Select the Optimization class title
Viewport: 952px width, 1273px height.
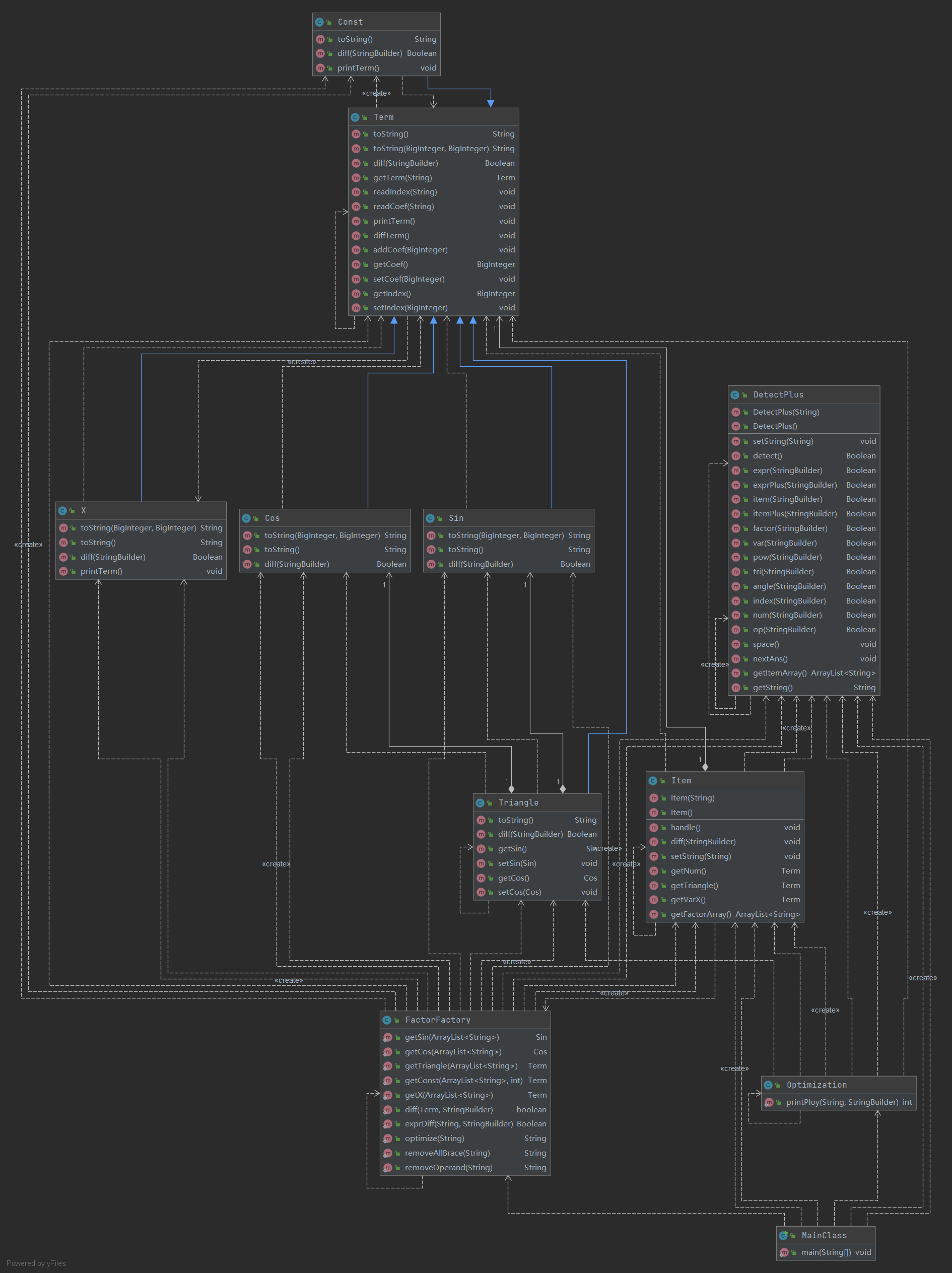[x=816, y=1085]
